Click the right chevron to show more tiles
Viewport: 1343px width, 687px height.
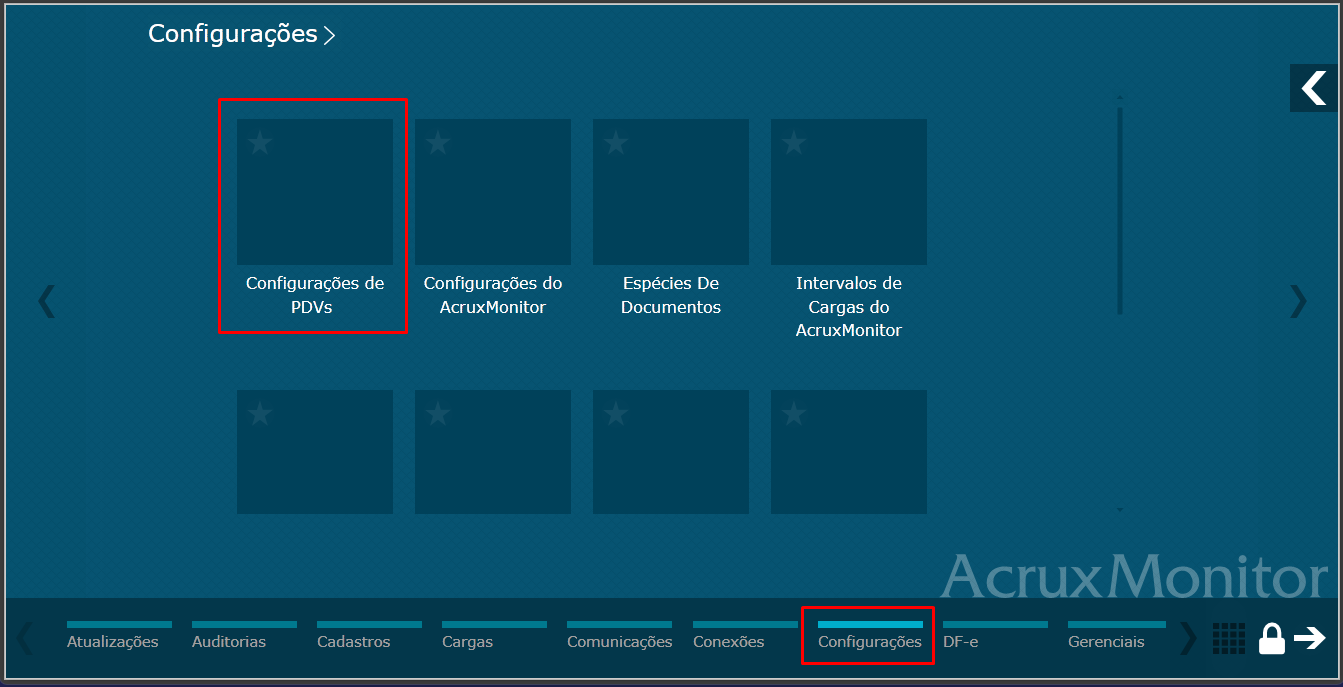[1297, 301]
